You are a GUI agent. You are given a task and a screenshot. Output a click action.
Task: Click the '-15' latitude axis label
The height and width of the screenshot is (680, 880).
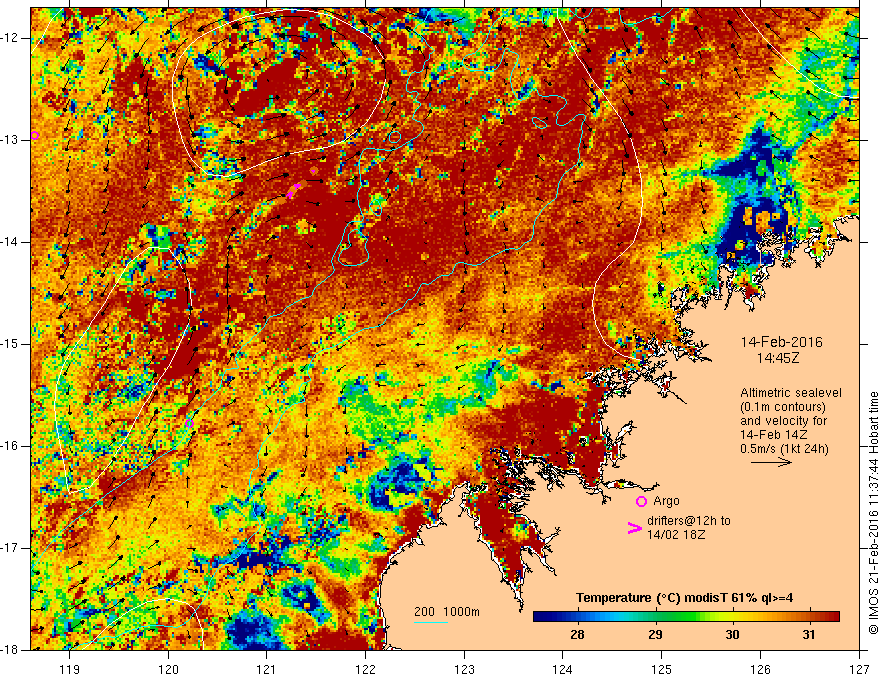[x=10, y=344]
